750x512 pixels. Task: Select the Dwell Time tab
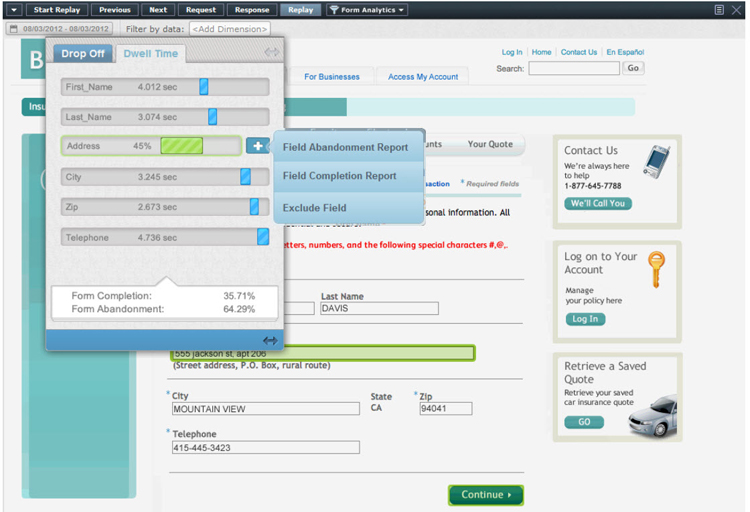pyautogui.click(x=151, y=53)
